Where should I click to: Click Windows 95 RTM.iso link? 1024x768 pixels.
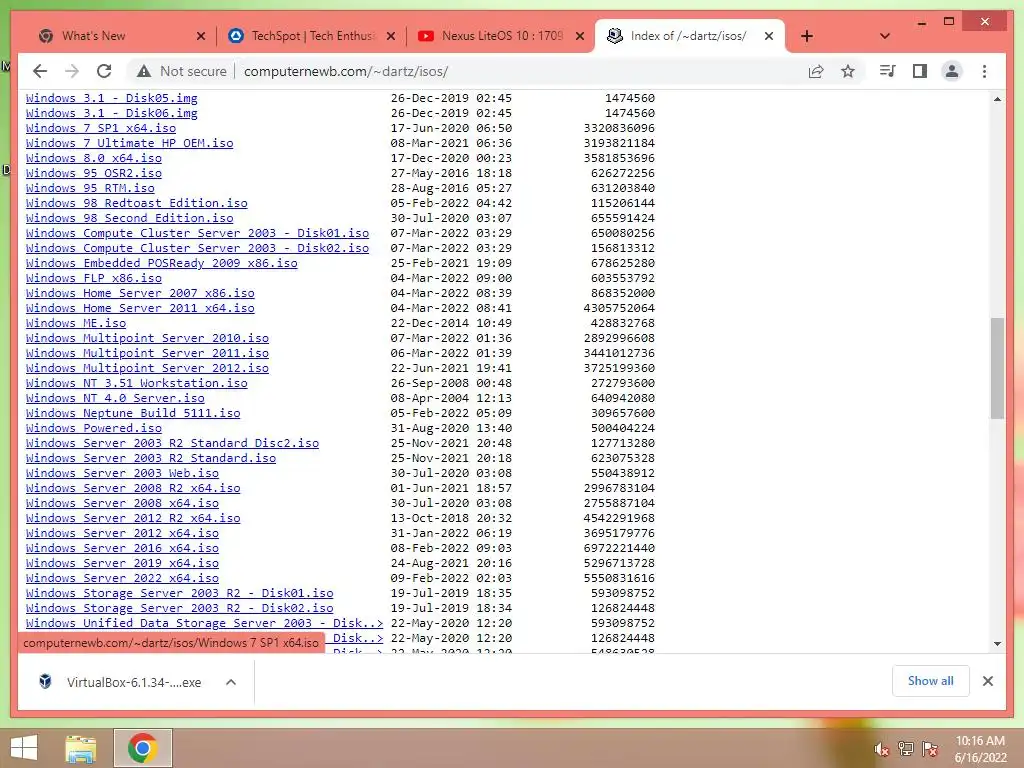point(90,188)
